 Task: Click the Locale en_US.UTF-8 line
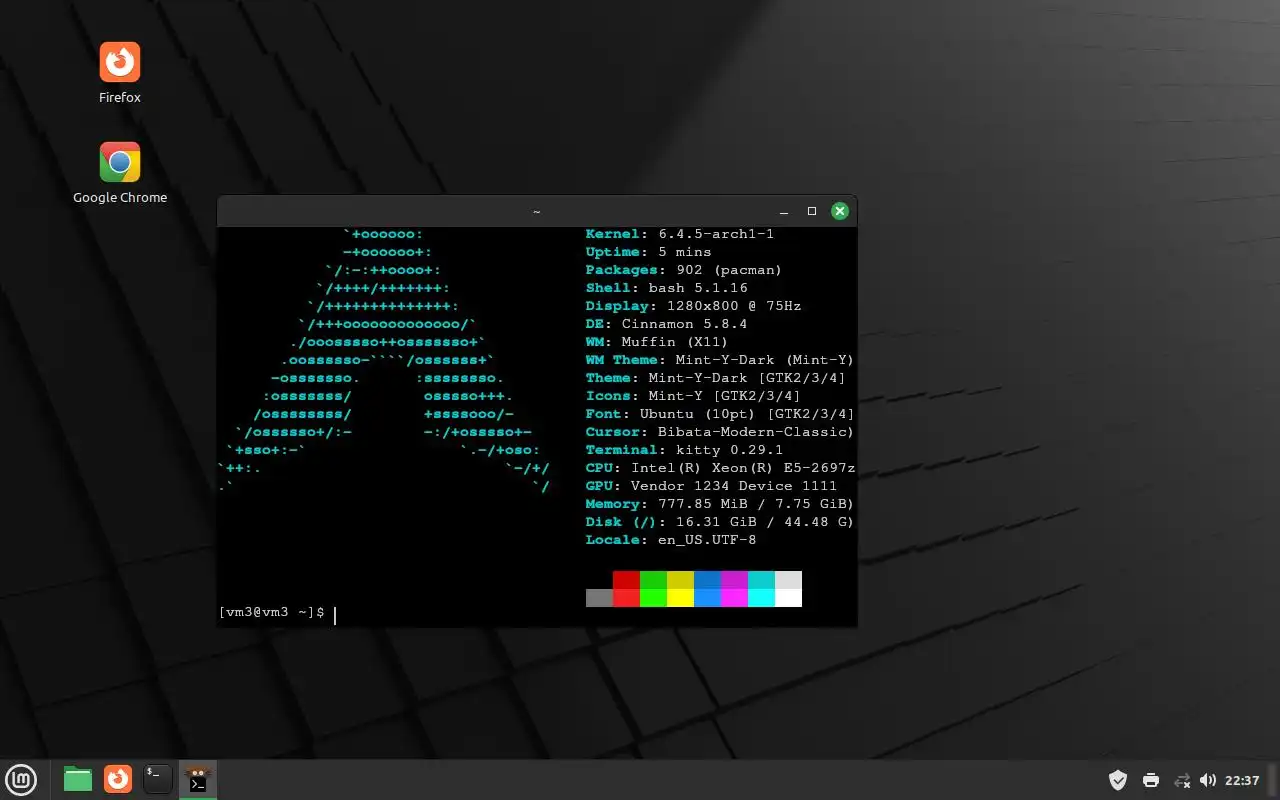(x=671, y=540)
